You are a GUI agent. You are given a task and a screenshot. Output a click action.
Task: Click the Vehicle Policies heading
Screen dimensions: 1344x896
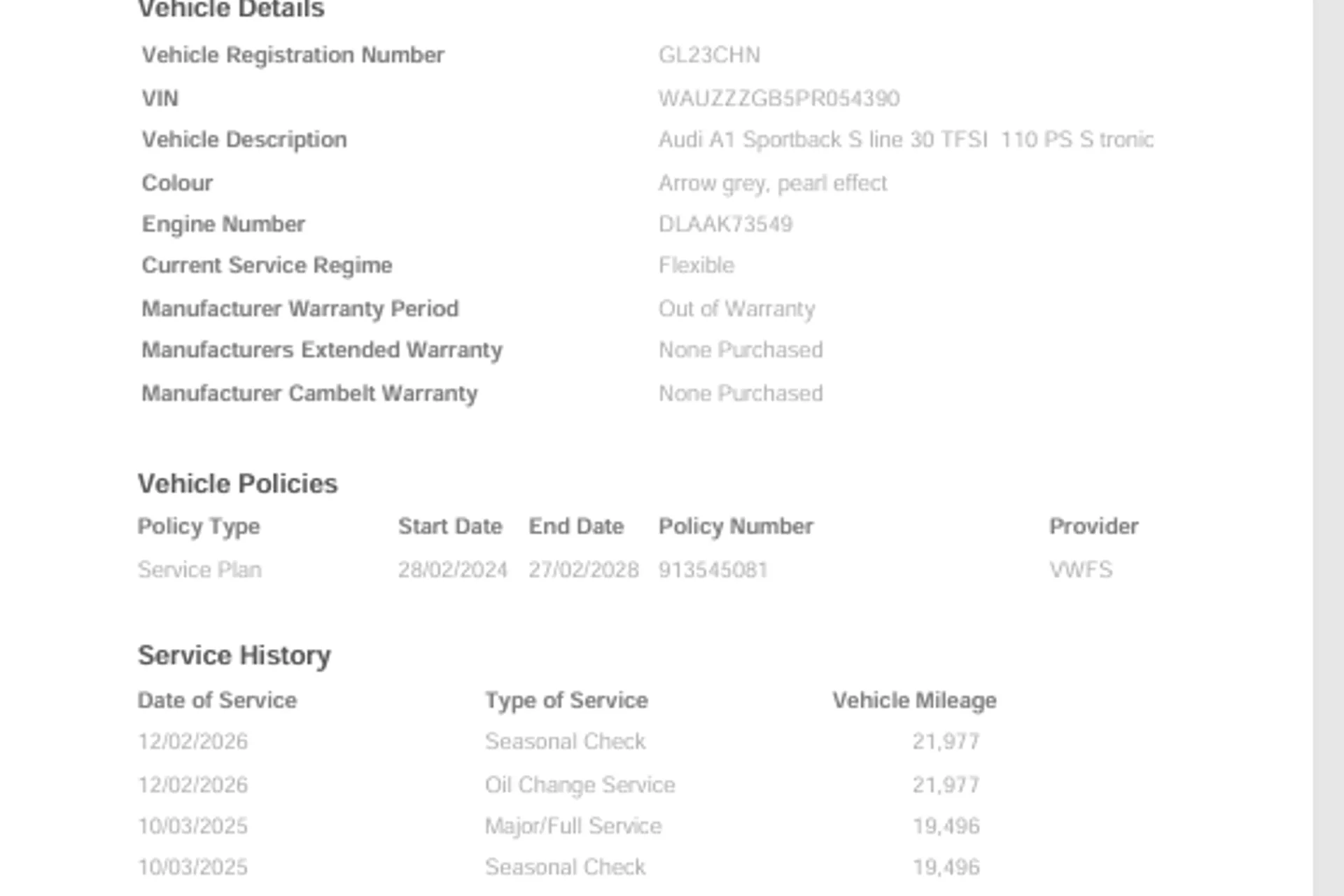(237, 484)
